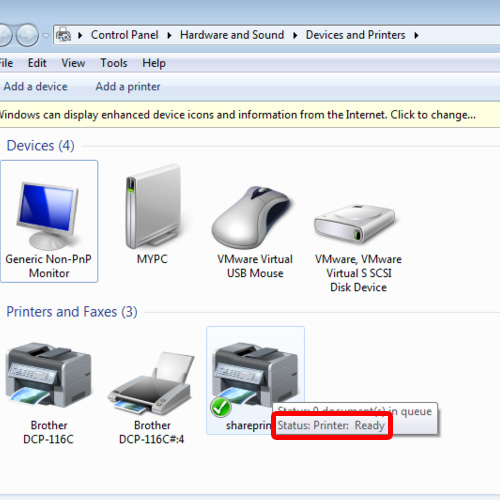Click the 'Disk Device' label text

pos(358,287)
